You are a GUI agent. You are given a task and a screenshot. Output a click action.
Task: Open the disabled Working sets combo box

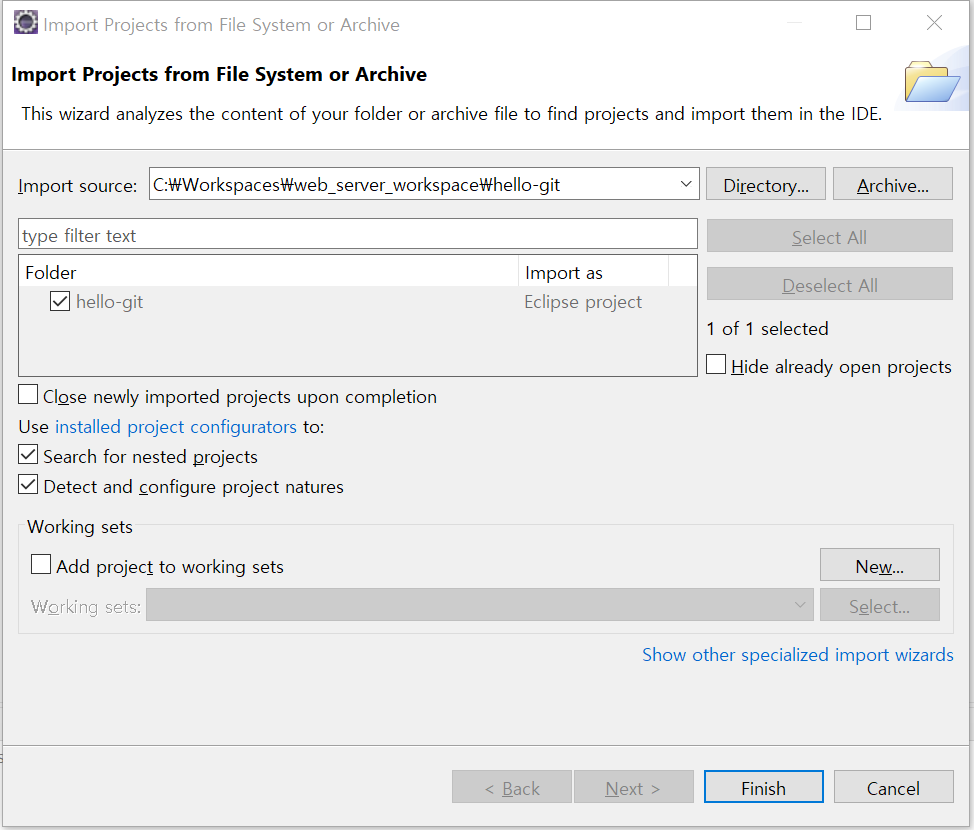click(x=480, y=604)
